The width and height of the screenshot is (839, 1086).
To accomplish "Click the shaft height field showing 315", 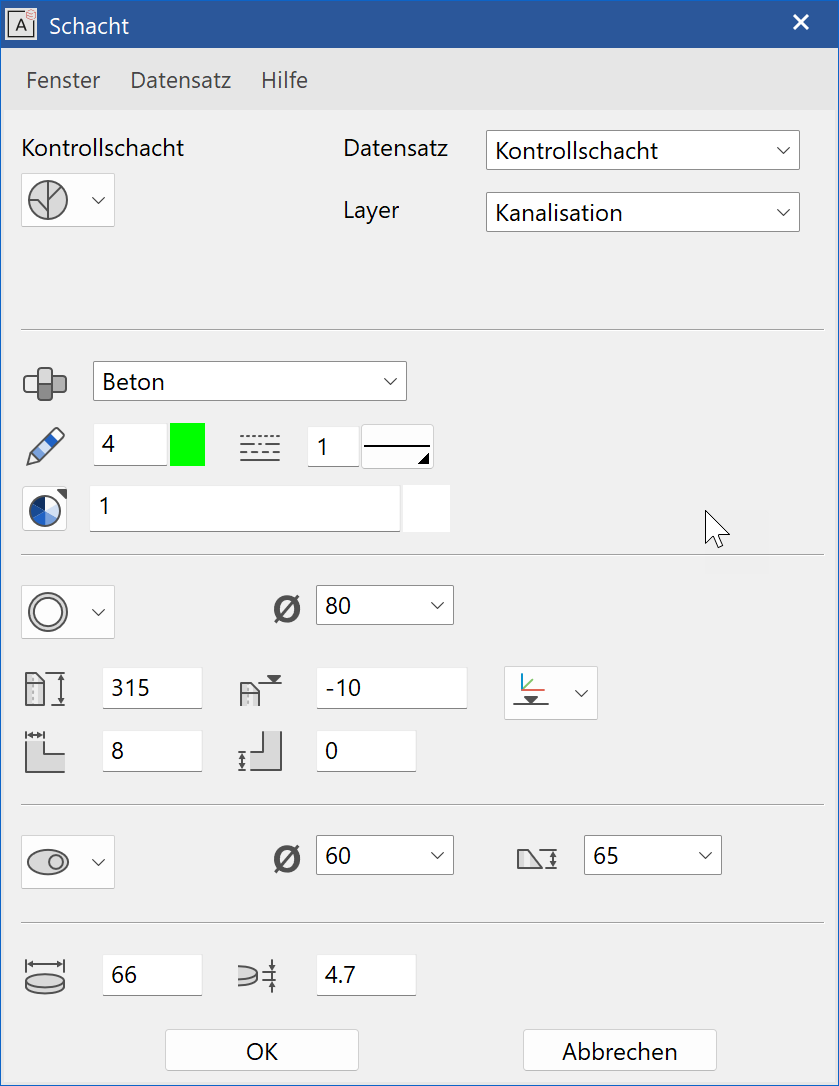I will click(x=152, y=688).
